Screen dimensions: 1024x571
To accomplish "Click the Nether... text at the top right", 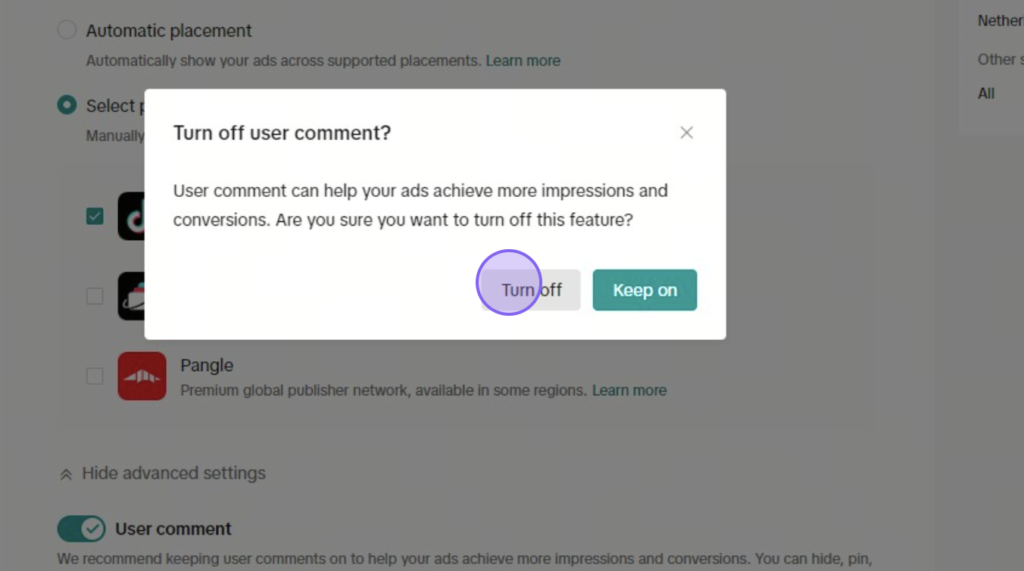I will pyautogui.click(x=1000, y=21).
